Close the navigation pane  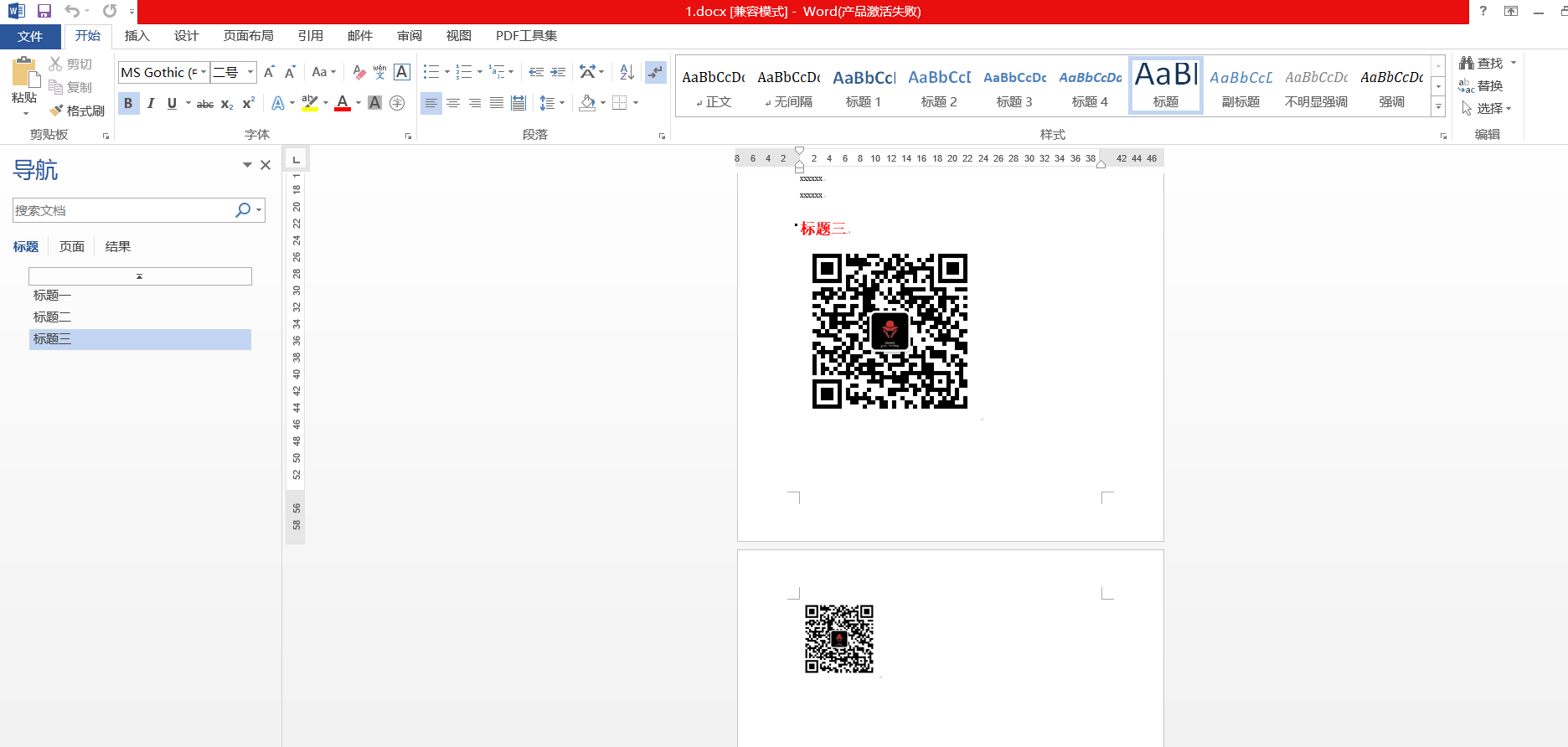(266, 165)
